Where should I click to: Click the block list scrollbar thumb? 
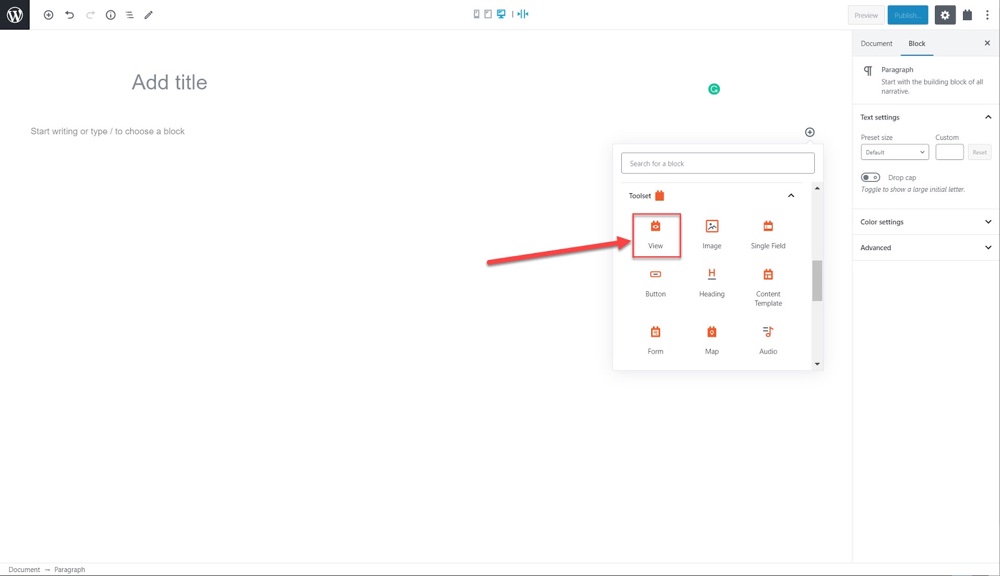[x=817, y=280]
